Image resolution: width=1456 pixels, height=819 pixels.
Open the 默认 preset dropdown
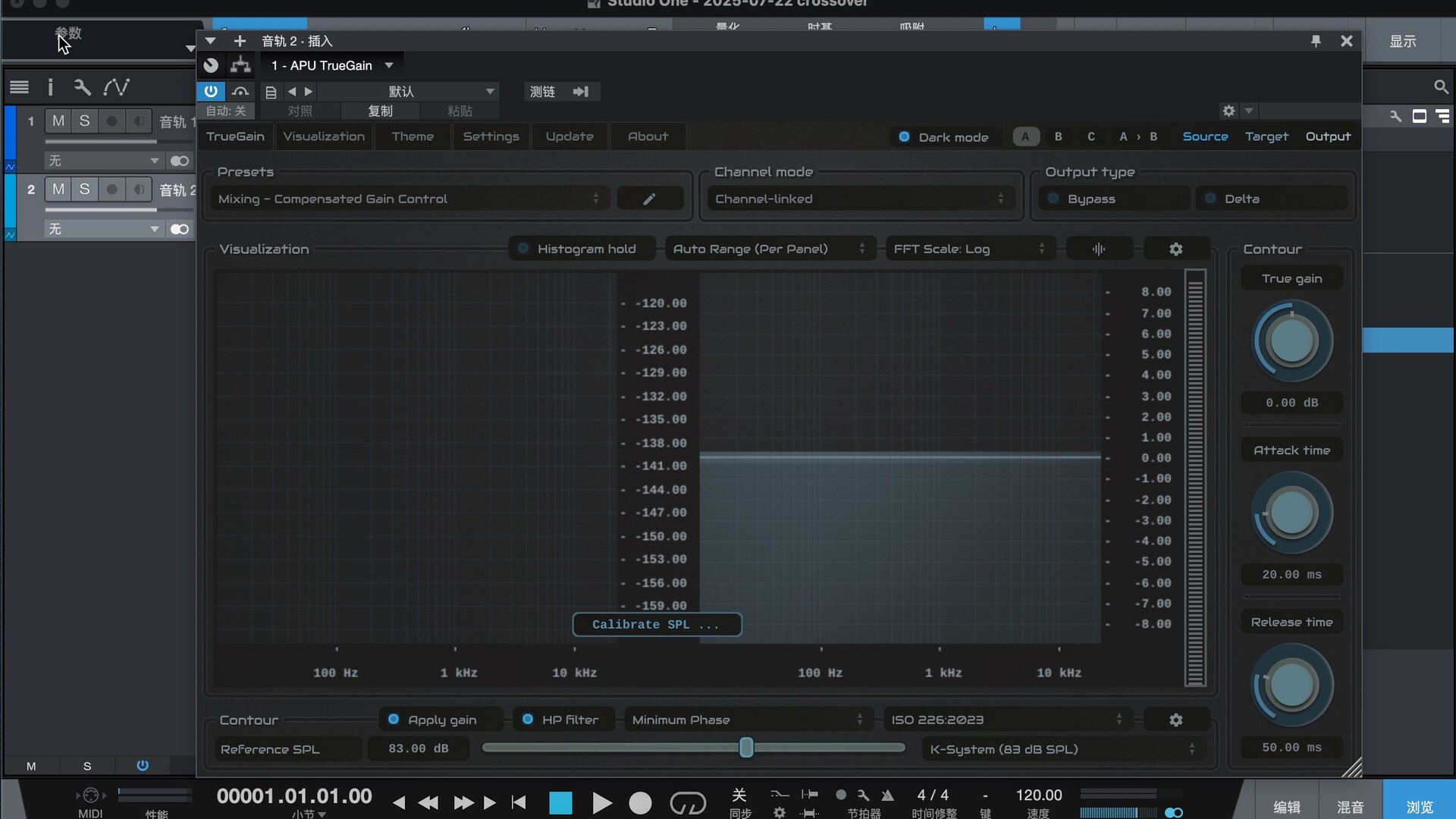[407, 92]
